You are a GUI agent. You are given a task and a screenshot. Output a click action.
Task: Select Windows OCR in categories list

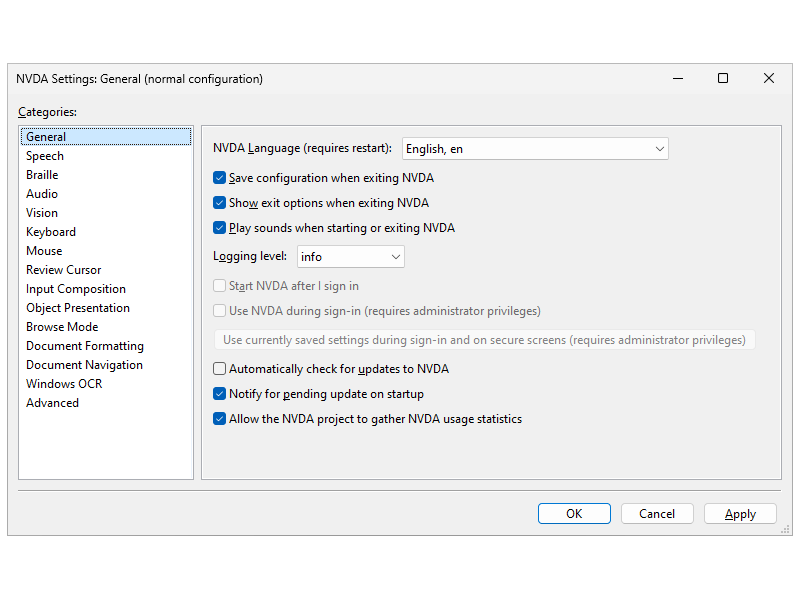coord(64,384)
